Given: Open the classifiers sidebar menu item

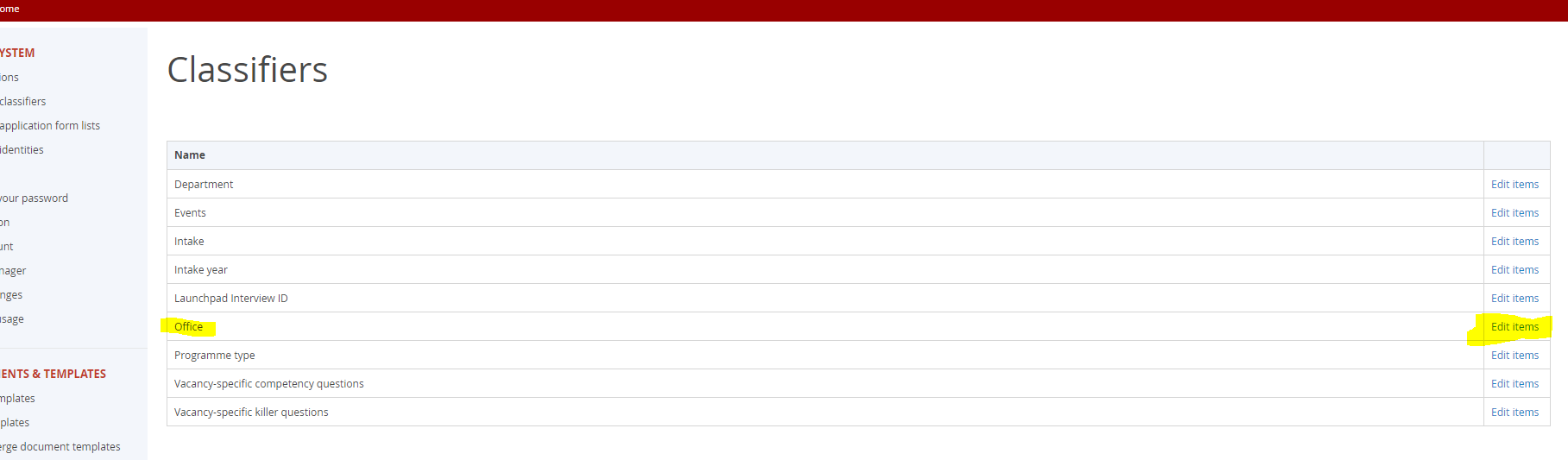Looking at the screenshot, I should [23, 102].
